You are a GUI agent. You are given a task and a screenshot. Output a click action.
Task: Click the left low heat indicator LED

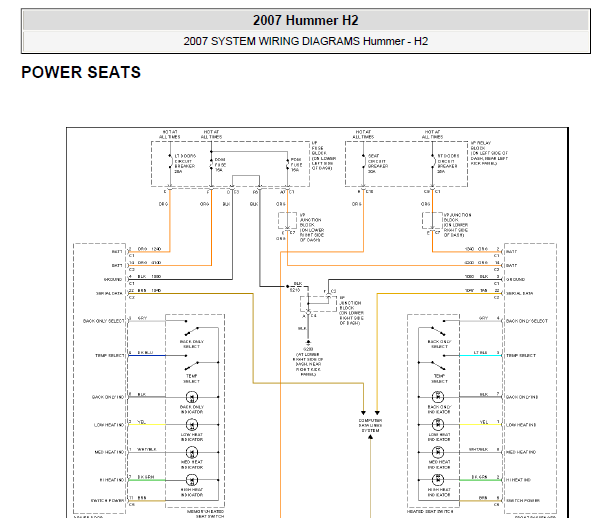192,425
